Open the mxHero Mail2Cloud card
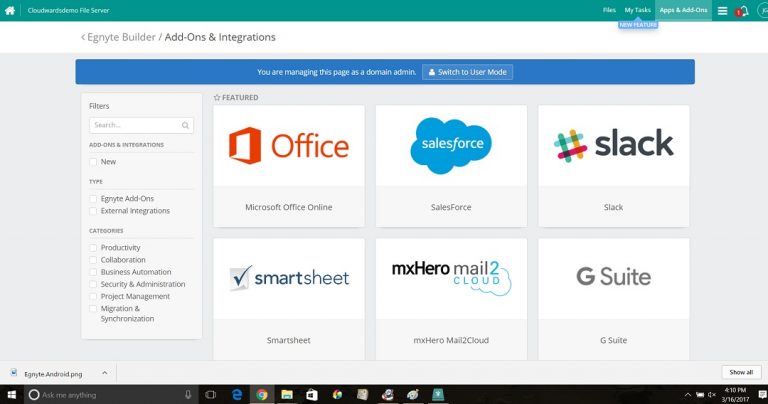Viewport: 768px width, 404px height. 451,299
